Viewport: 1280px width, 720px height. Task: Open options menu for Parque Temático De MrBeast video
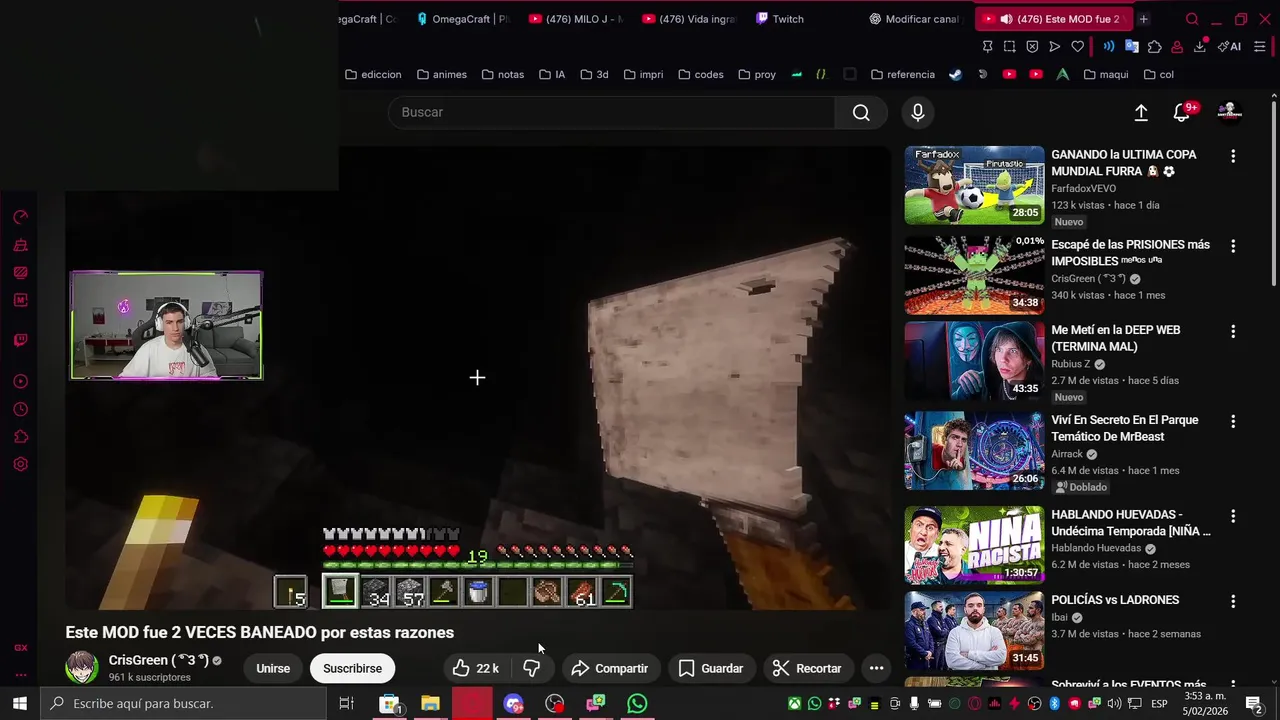coord(1233,421)
